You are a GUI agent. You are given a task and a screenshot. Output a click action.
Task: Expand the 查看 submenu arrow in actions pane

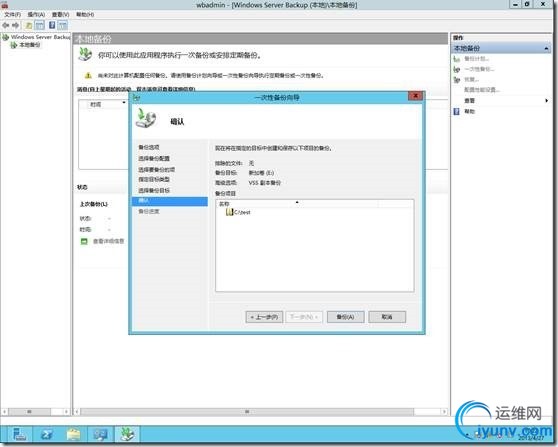(x=547, y=101)
